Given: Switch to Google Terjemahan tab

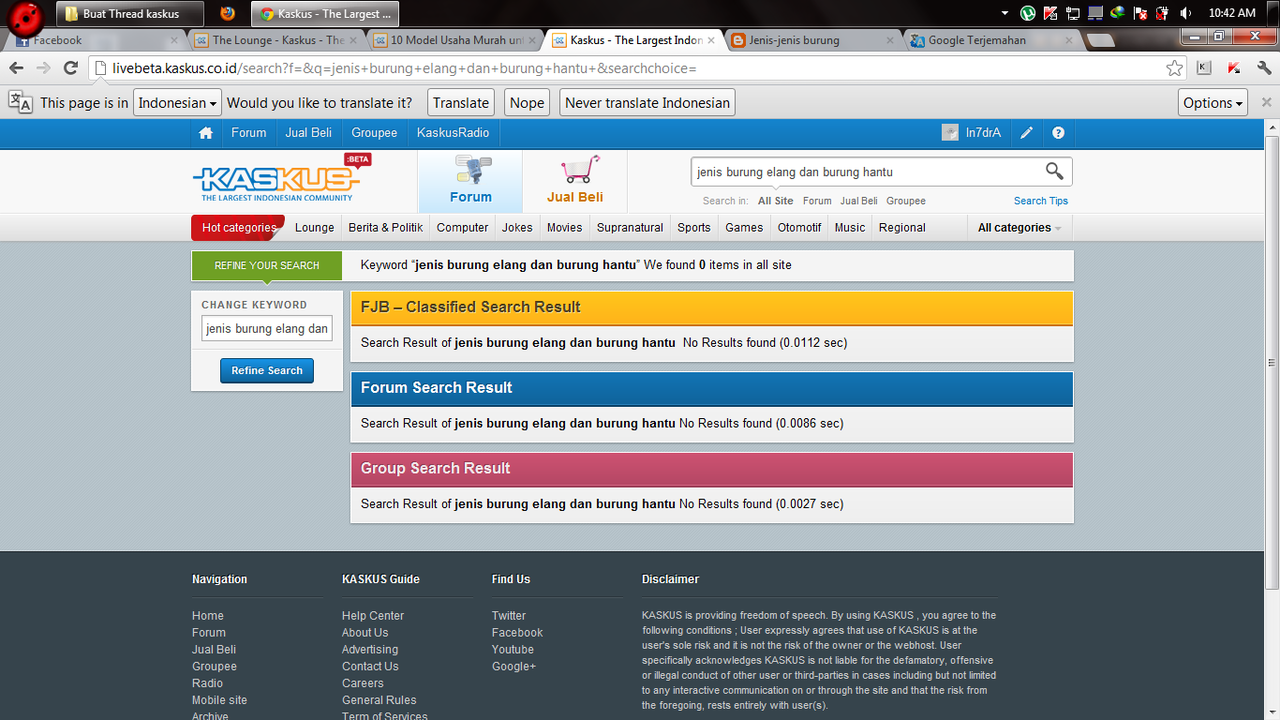Looking at the screenshot, I should [x=992, y=40].
